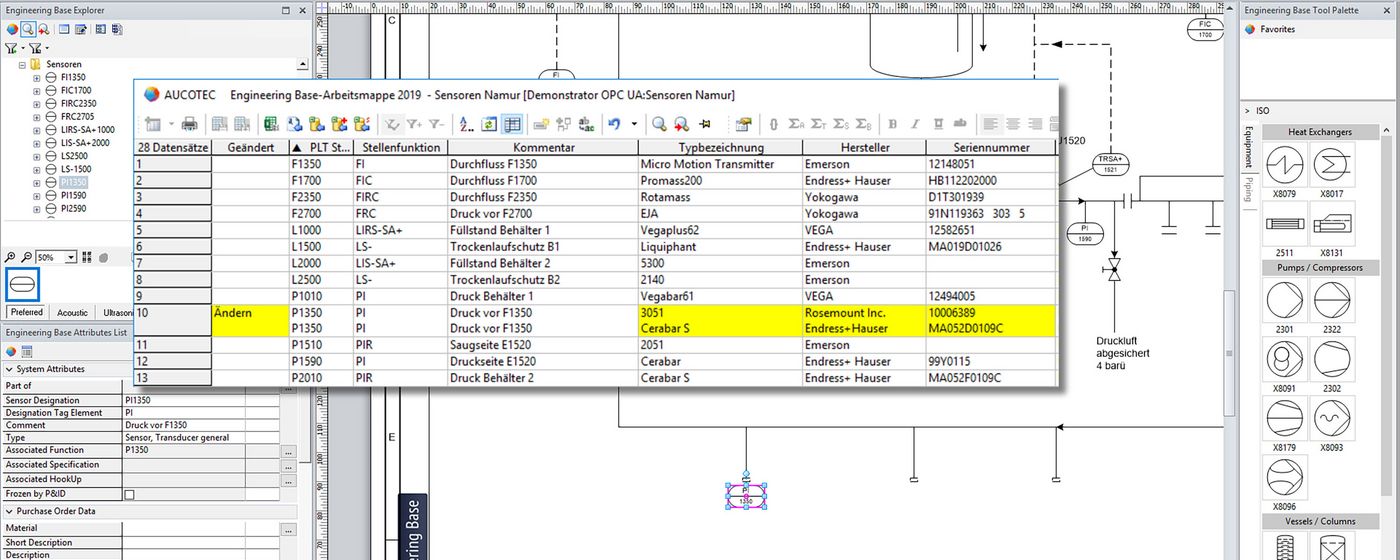The height and width of the screenshot is (560, 1400).
Task: Switch to the Acoustic tab
Action: click(x=72, y=313)
